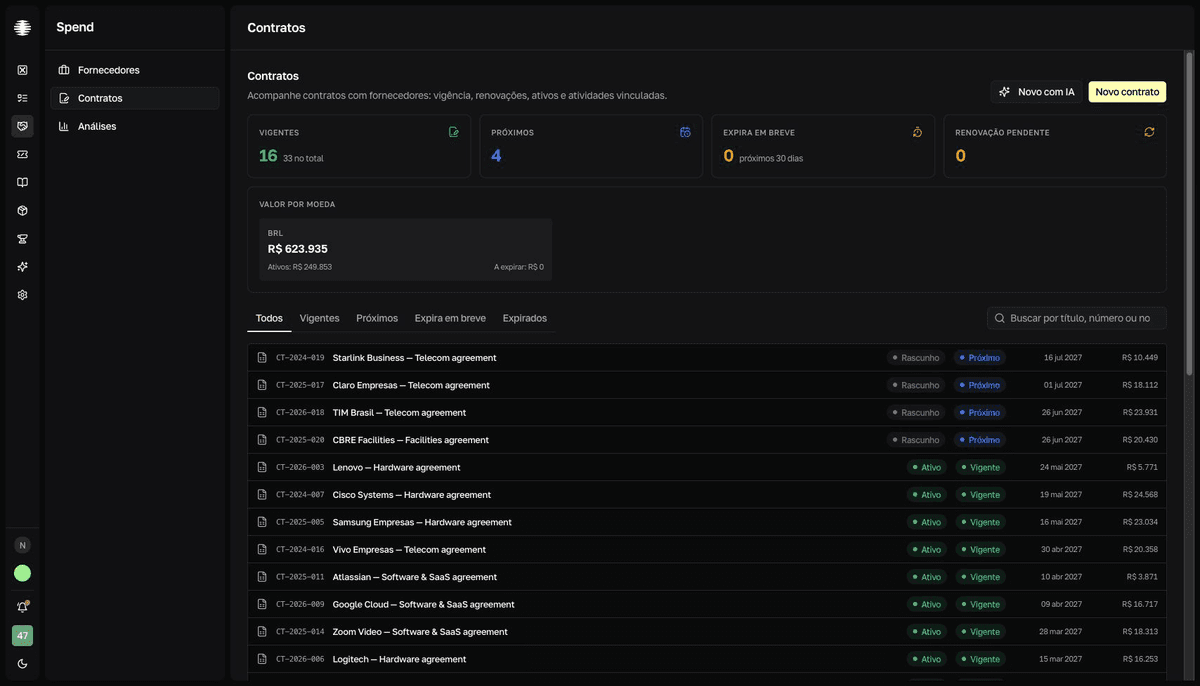This screenshot has height=686, width=1200.
Task: Click contract number CT-2025-005
Action: (300, 522)
